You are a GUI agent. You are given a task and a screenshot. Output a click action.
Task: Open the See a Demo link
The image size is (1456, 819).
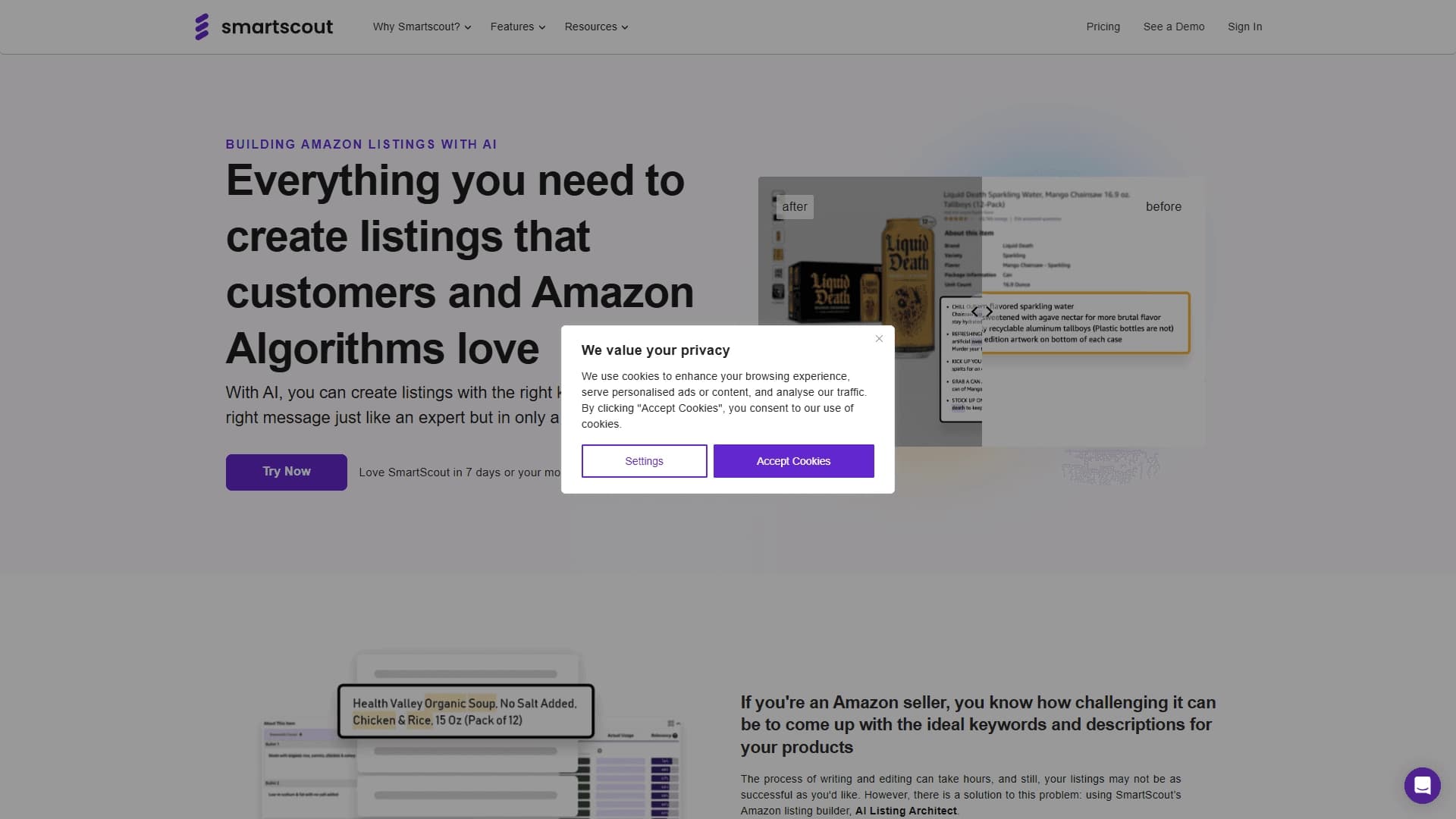click(1174, 27)
